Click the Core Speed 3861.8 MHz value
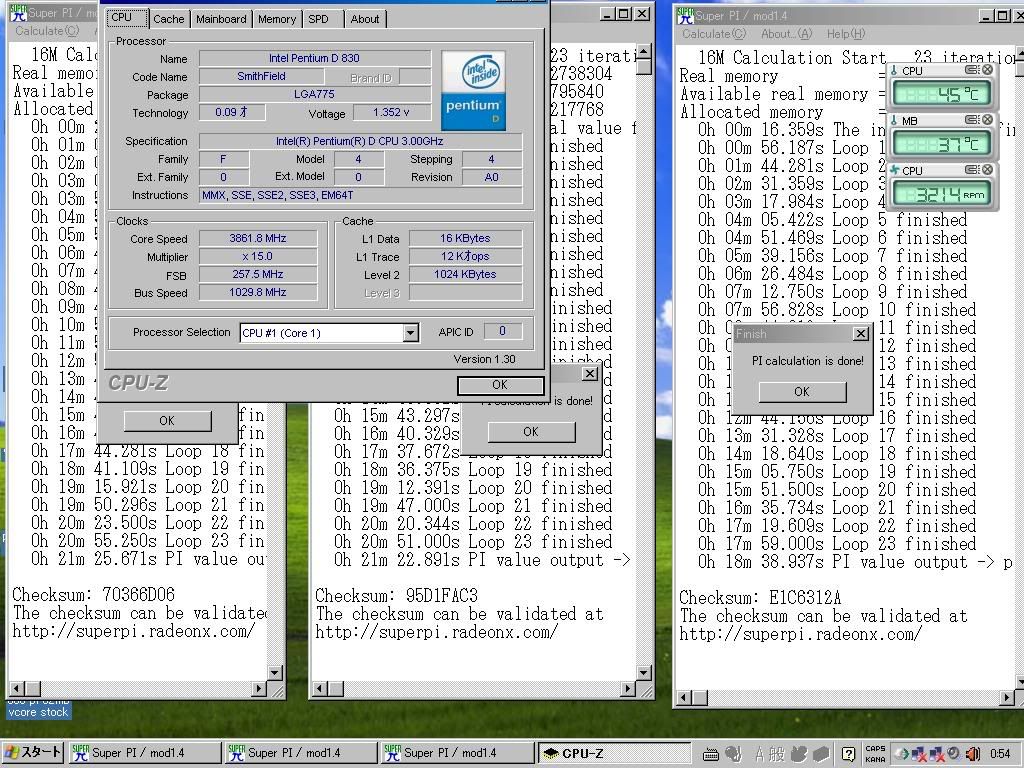 click(x=258, y=238)
